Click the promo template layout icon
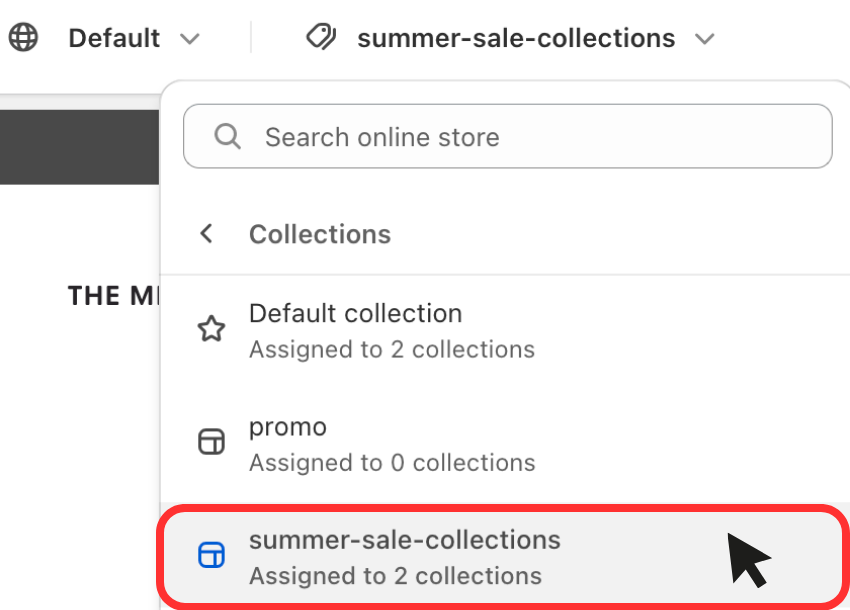Image resolution: width=850 pixels, height=610 pixels. pos(211,442)
